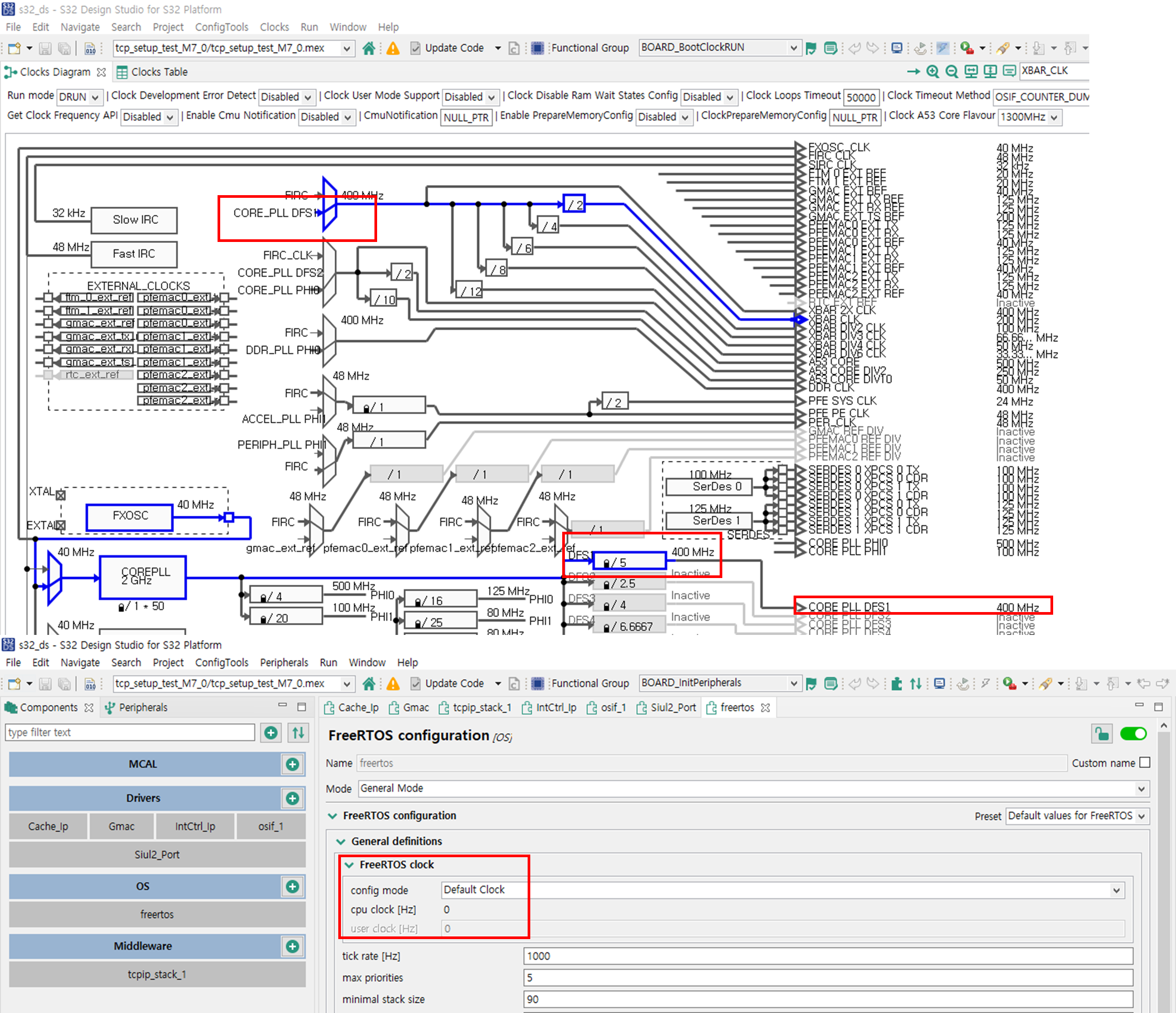Screen dimensions: 1176x1013
Task: Select the Cache_Ip driver component button
Action: [48, 826]
